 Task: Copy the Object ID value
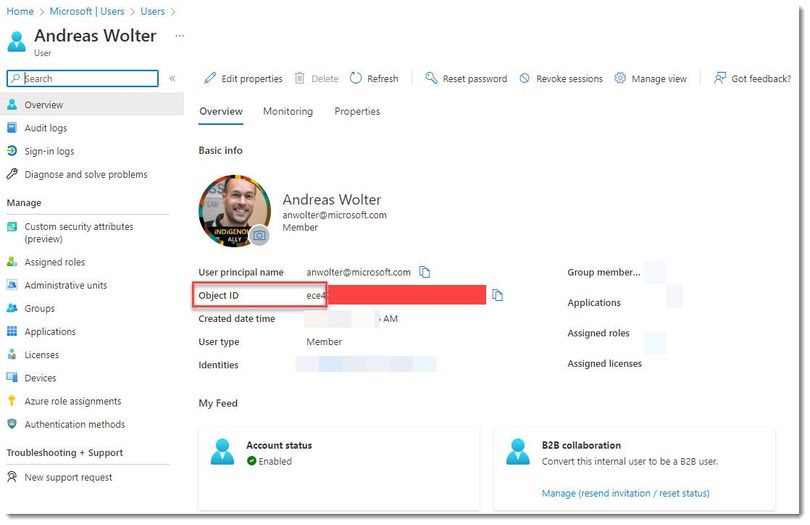pyautogui.click(x=497, y=295)
